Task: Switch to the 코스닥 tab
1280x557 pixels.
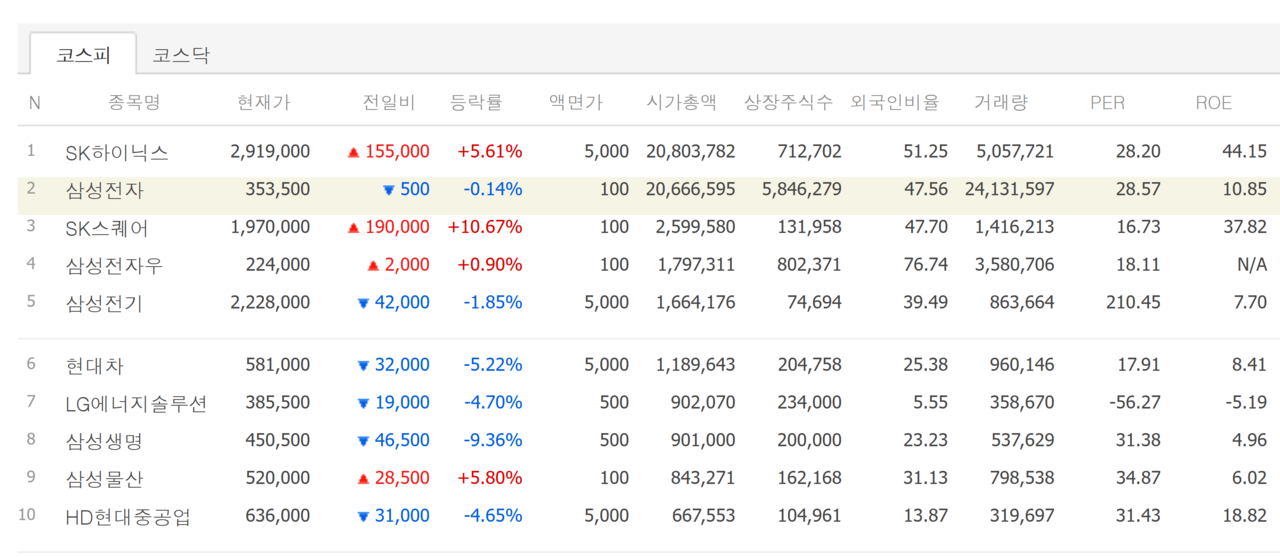Action: pyautogui.click(x=181, y=55)
